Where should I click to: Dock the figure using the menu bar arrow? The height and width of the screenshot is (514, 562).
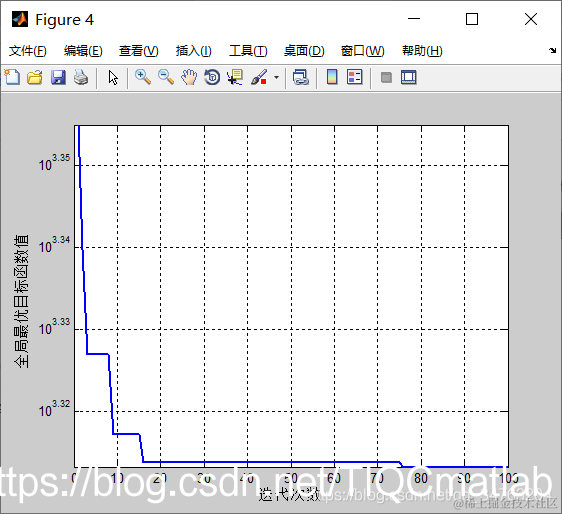pos(552,50)
